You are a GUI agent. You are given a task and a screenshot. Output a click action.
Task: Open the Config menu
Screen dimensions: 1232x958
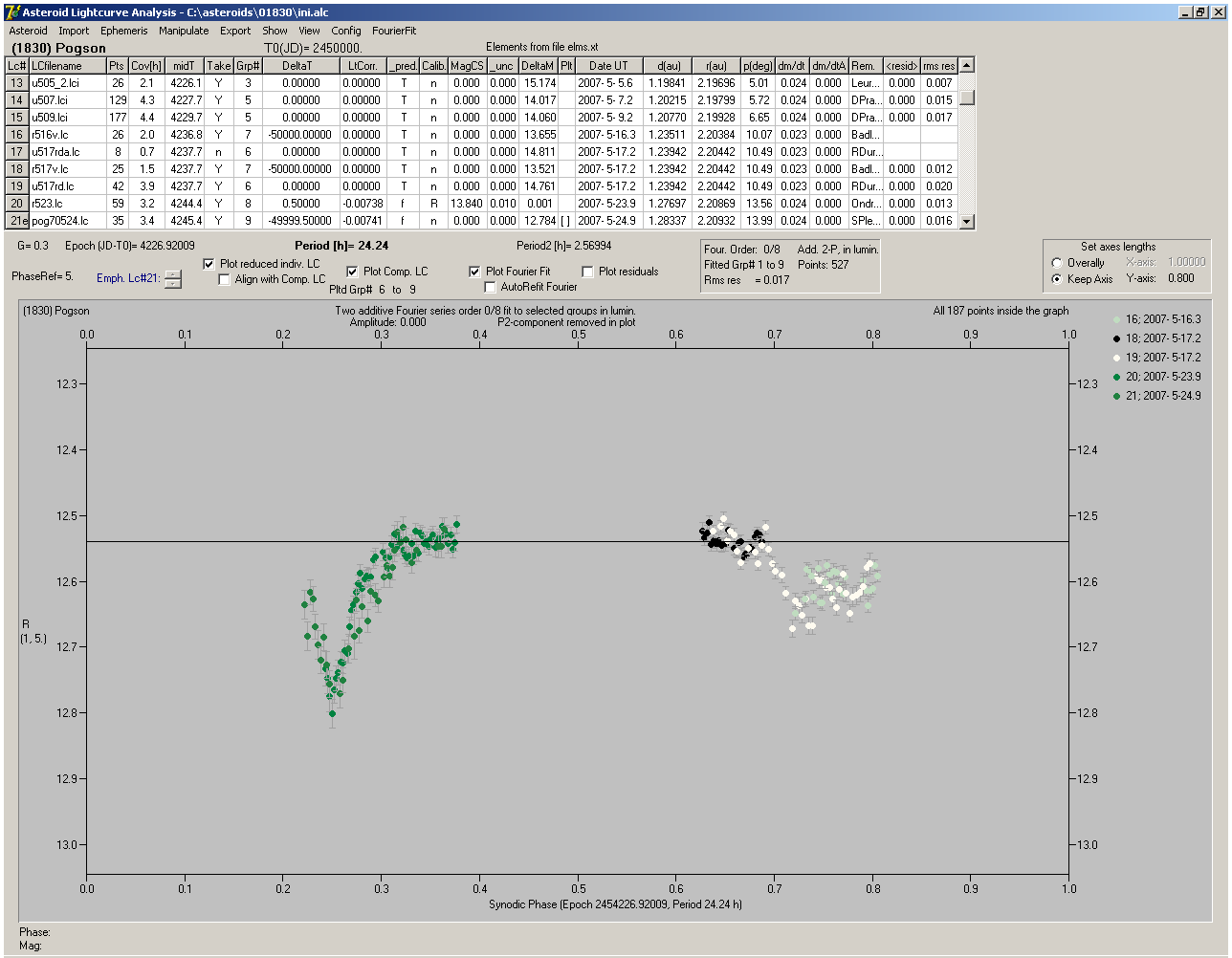346,31
